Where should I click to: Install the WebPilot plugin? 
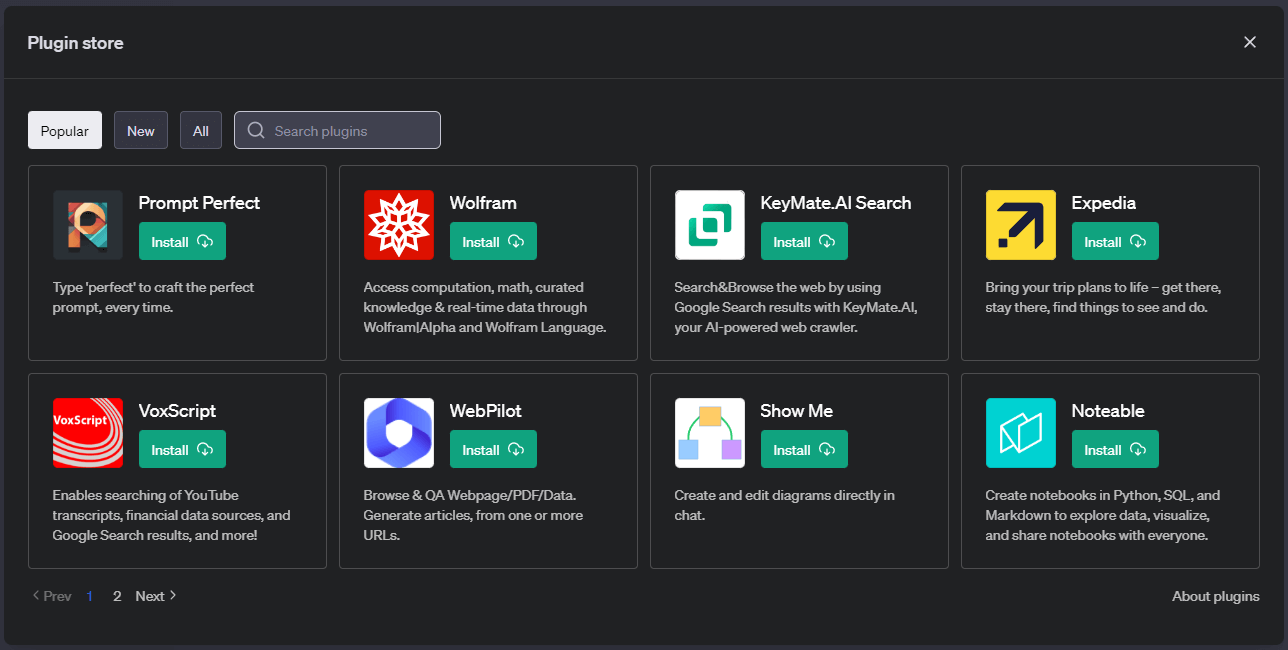pos(493,449)
